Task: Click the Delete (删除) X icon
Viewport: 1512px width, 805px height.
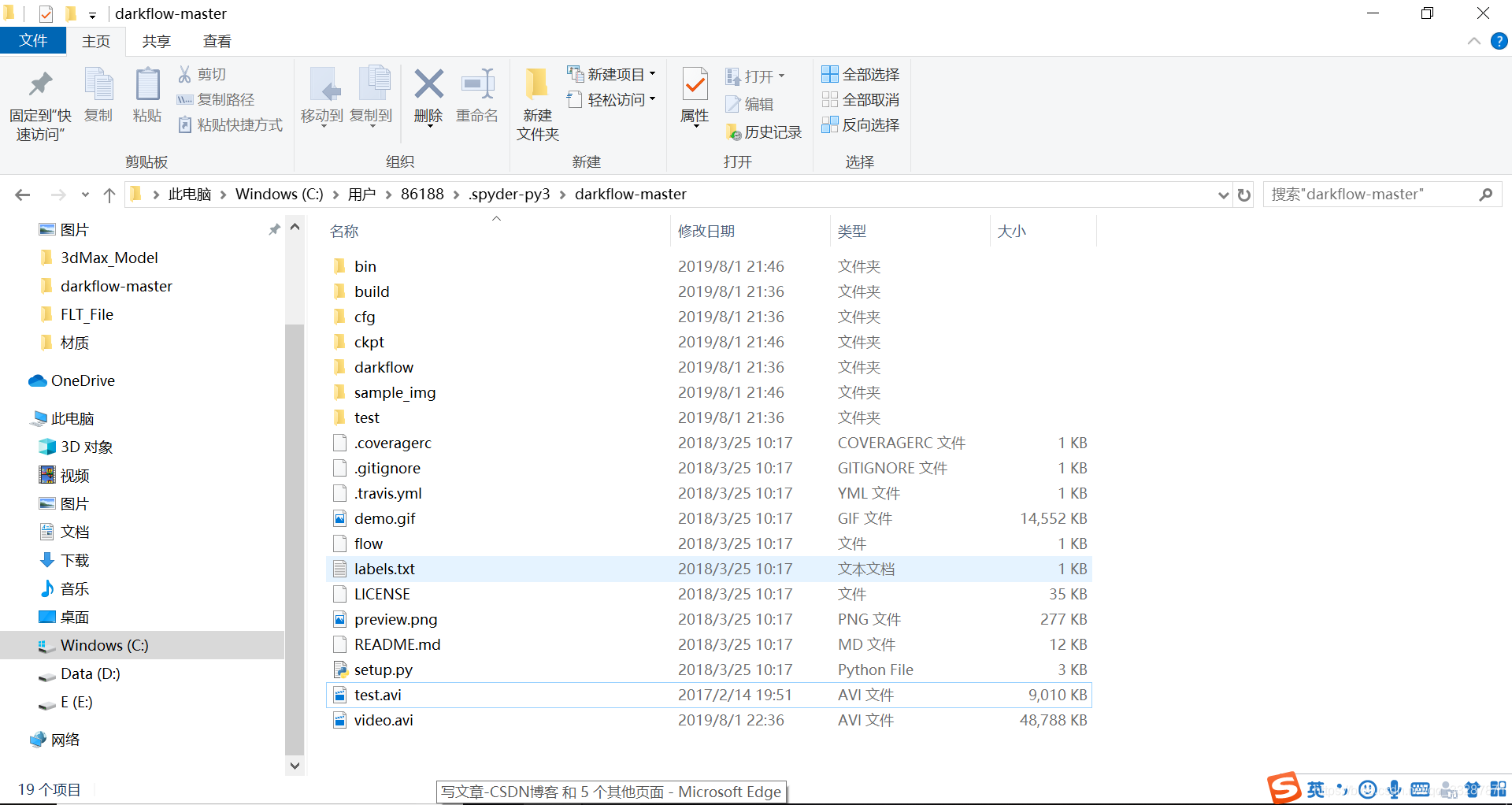Action: click(428, 84)
